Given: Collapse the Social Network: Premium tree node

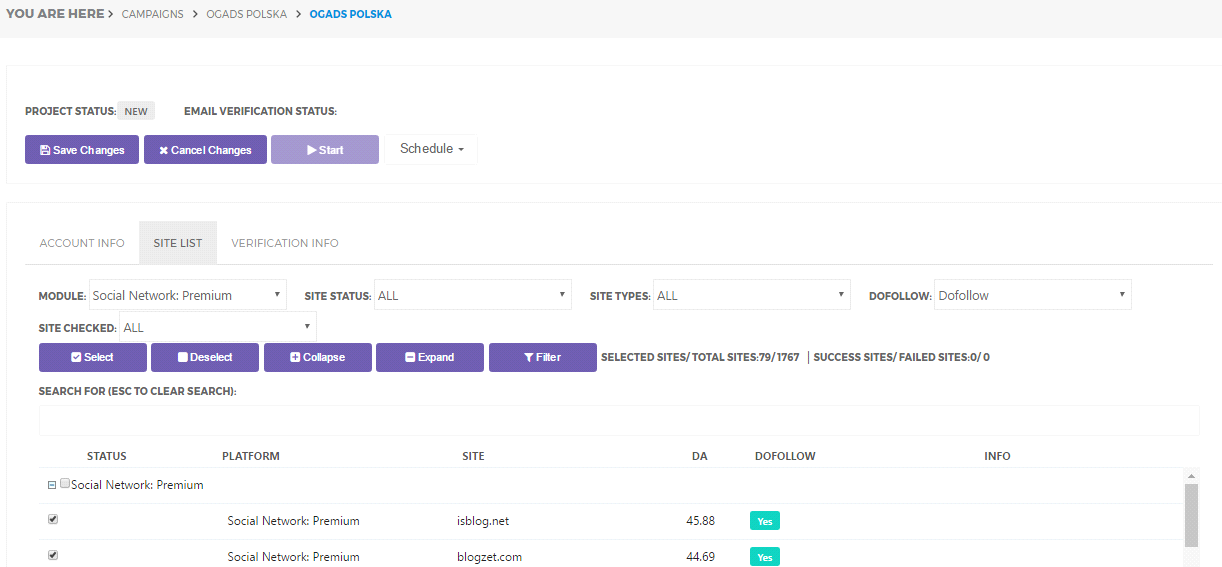Looking at the screenshot, I should pyautogui.click(x=52, y=485).
